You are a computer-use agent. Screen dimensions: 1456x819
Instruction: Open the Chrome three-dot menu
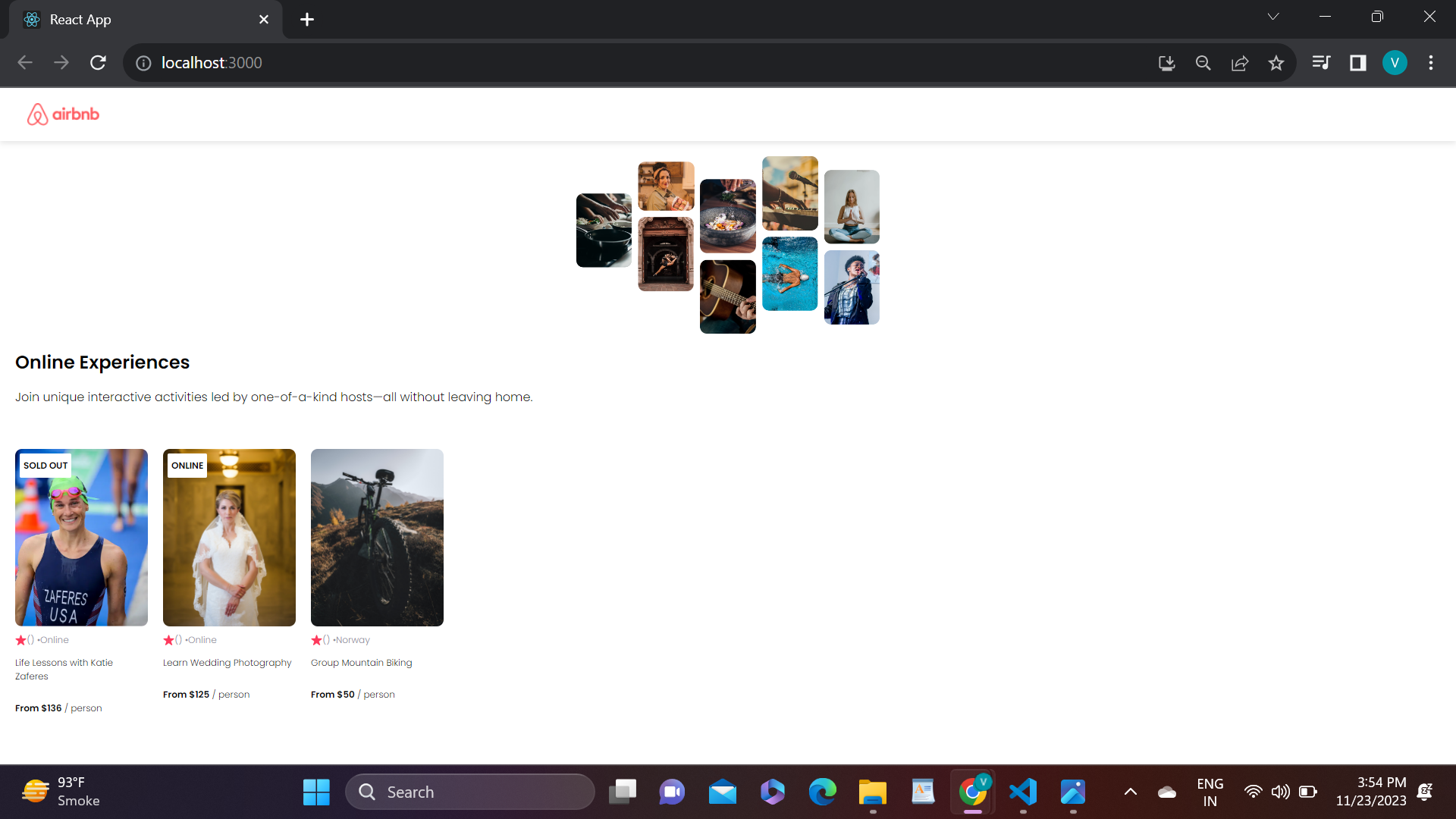tap(1431, 63)
